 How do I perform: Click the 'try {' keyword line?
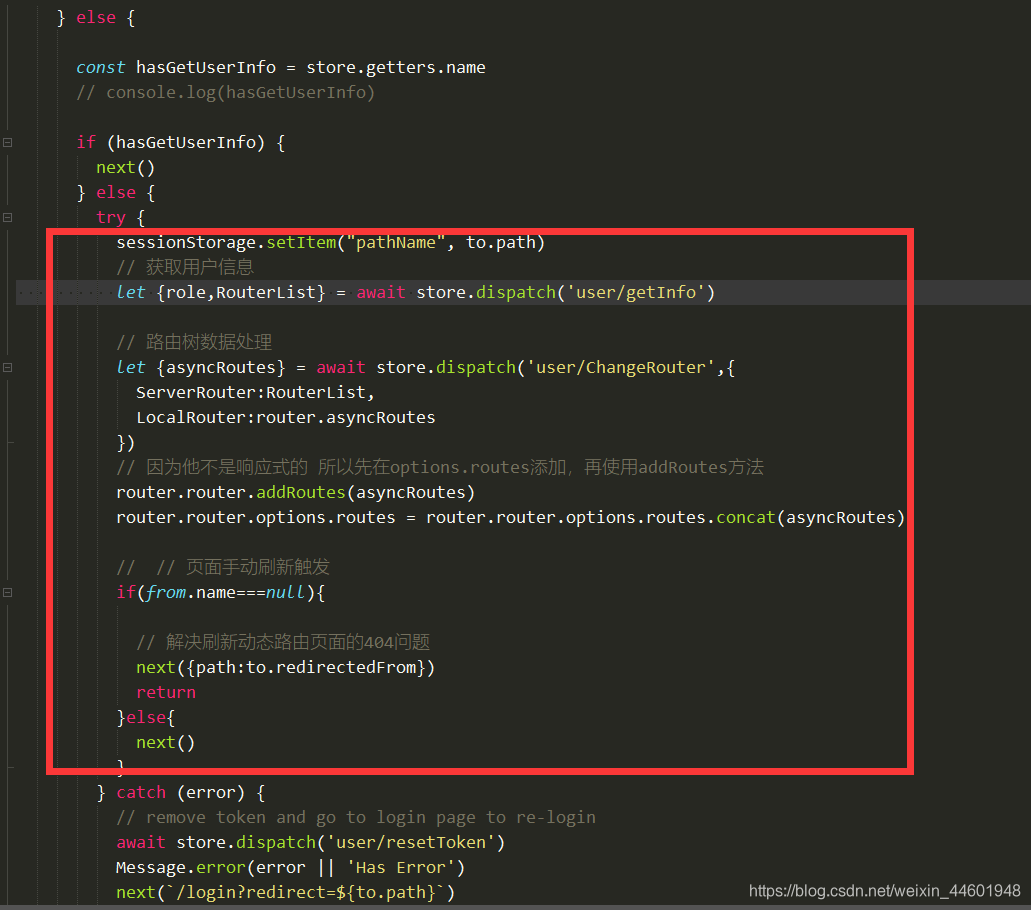click(x=121, y=217)
